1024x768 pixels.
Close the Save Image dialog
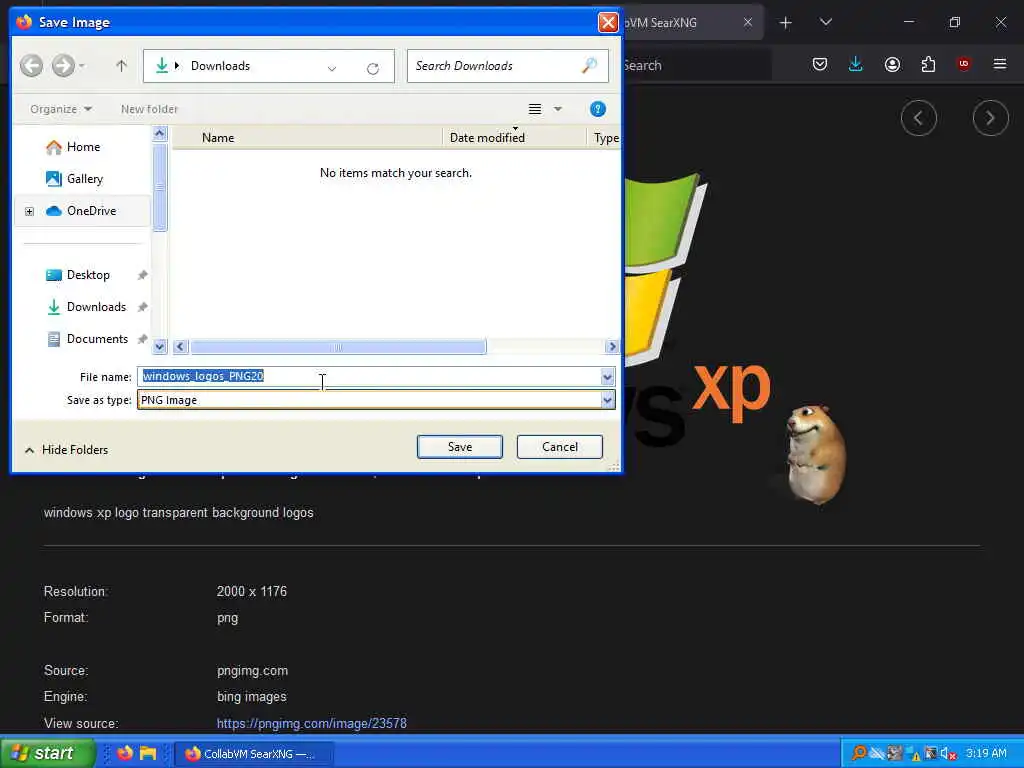coord(608,22)
